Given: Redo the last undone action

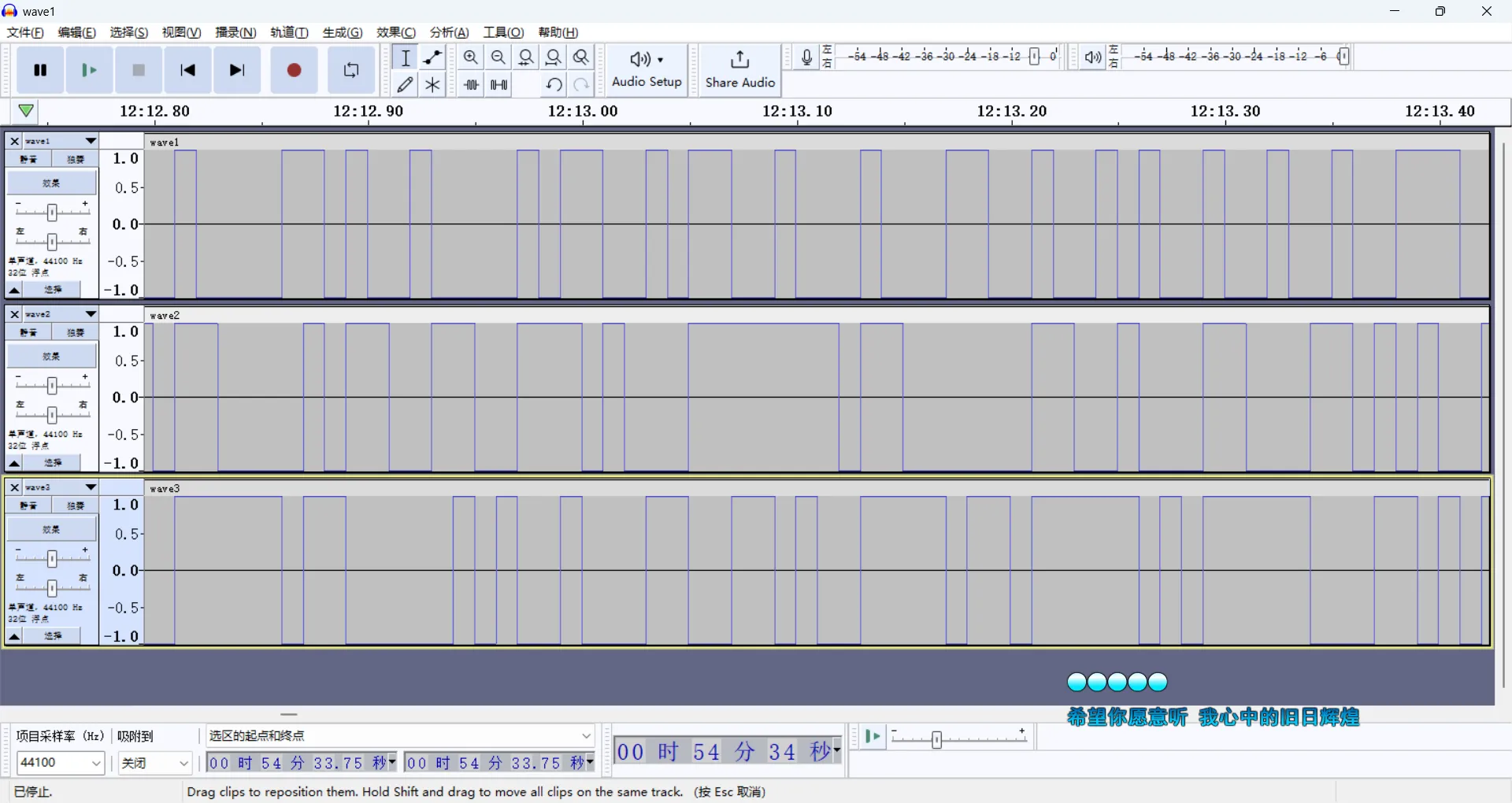Looking at the screenshot, I should tap(581, 84).
